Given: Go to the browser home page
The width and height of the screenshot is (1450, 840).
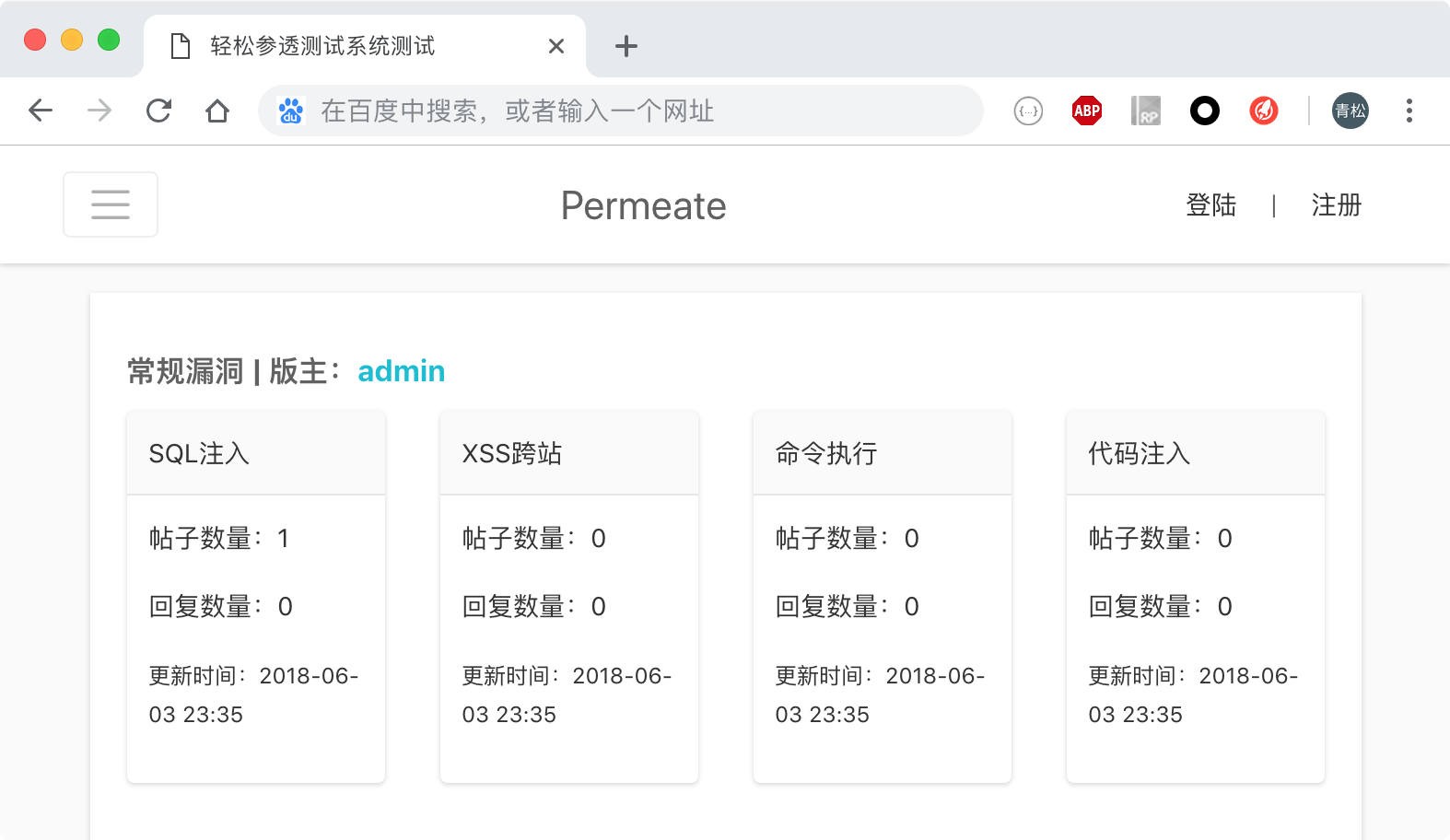Looking at the screenshot, I should (217, 111).
